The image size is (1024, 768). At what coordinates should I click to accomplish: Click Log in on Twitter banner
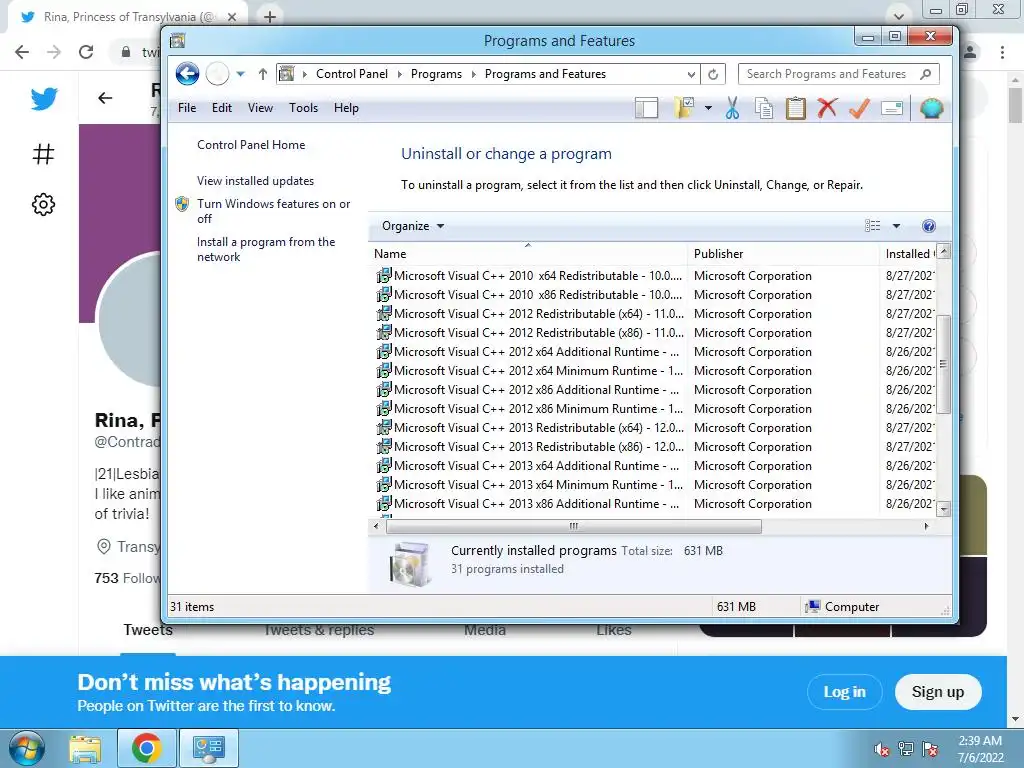click(x=844, y=692)
